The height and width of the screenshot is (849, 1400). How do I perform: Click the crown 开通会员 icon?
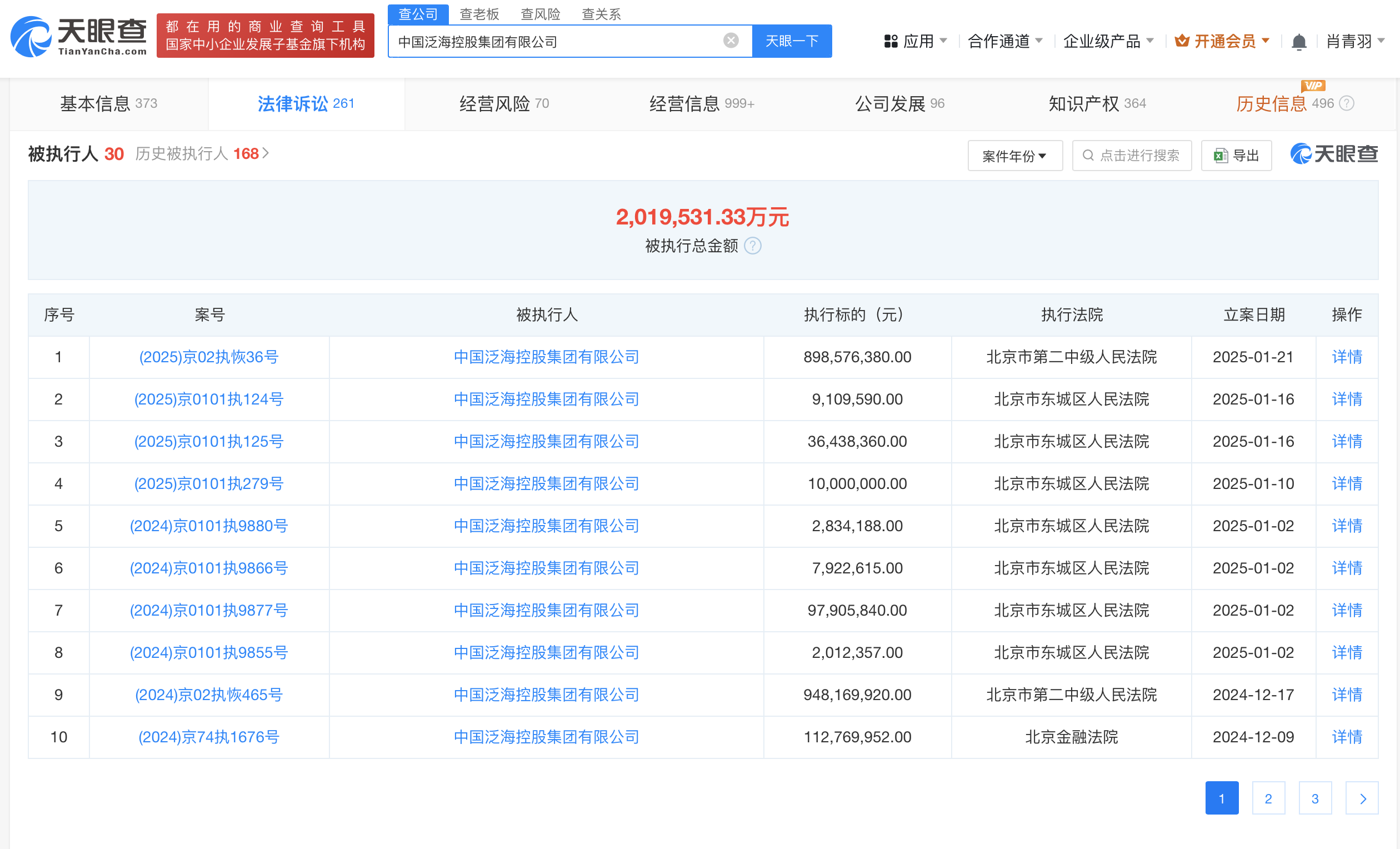click(1182, 41)
